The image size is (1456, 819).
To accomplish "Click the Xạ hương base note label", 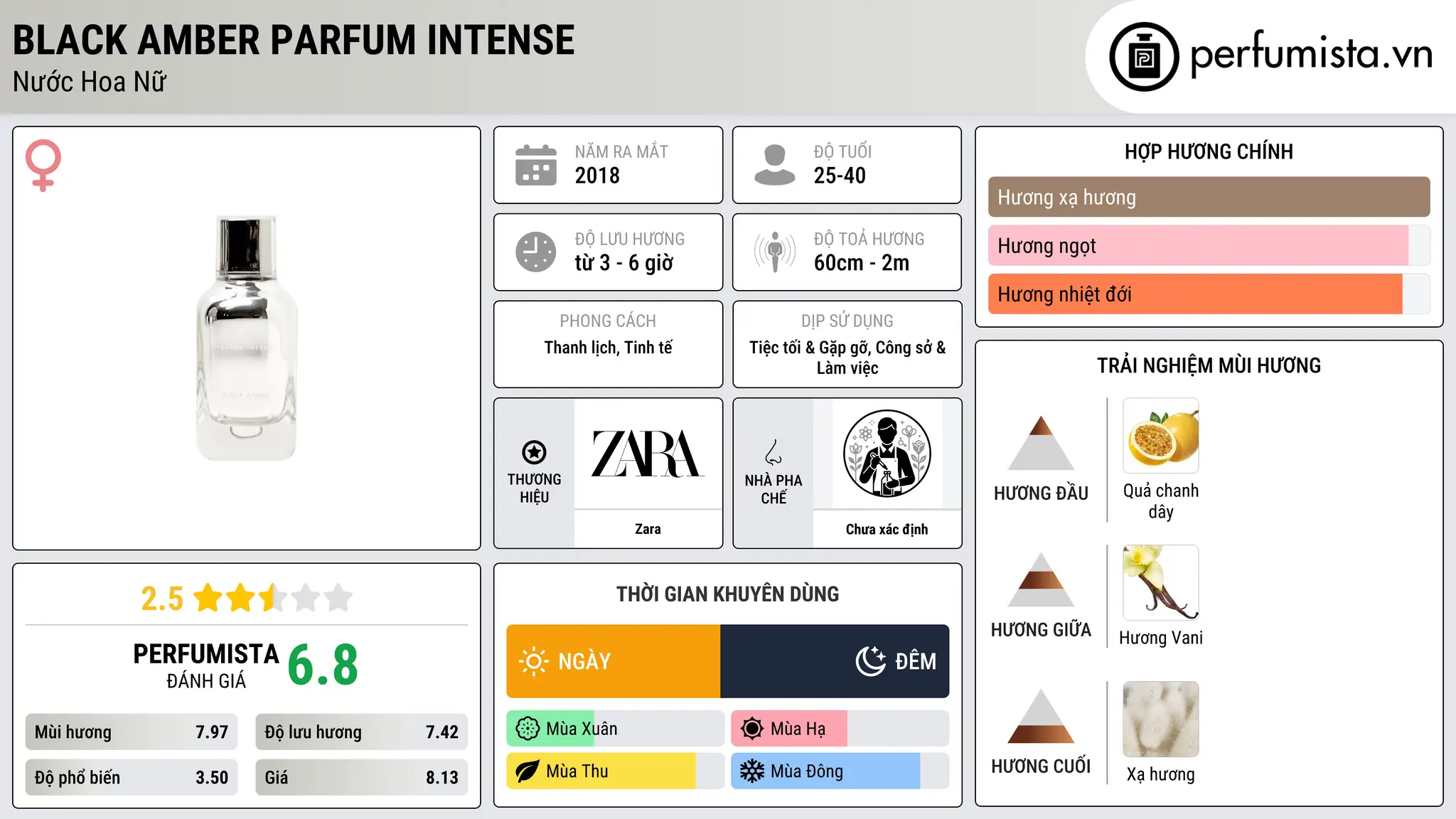I will (1161, 774).
